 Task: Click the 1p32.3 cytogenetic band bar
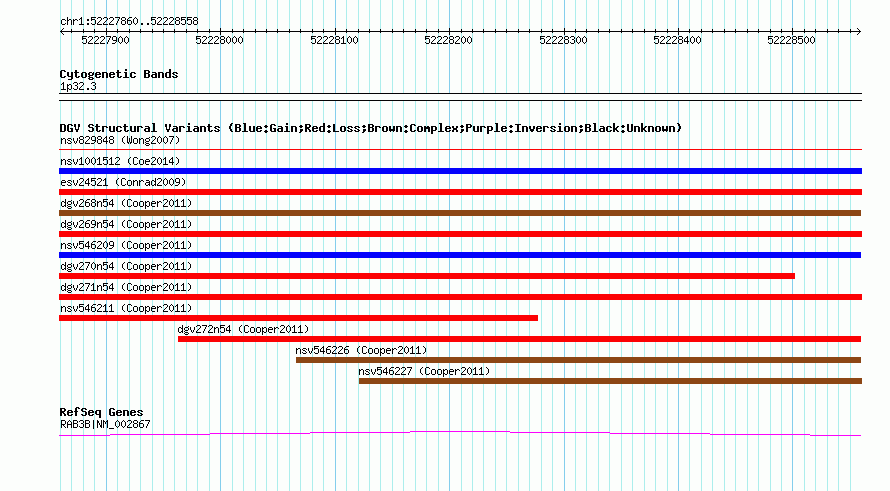coord(460,97)
